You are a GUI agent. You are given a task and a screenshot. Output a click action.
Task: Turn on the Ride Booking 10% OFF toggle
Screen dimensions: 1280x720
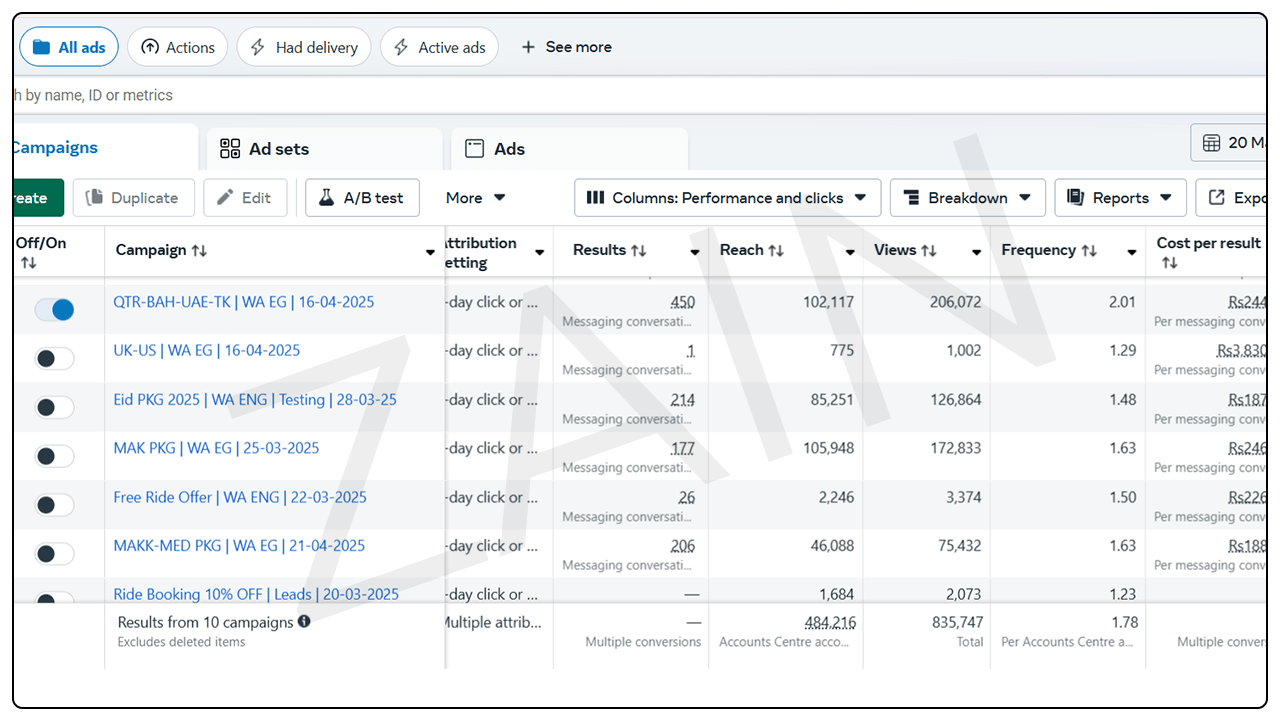point(55,599)
